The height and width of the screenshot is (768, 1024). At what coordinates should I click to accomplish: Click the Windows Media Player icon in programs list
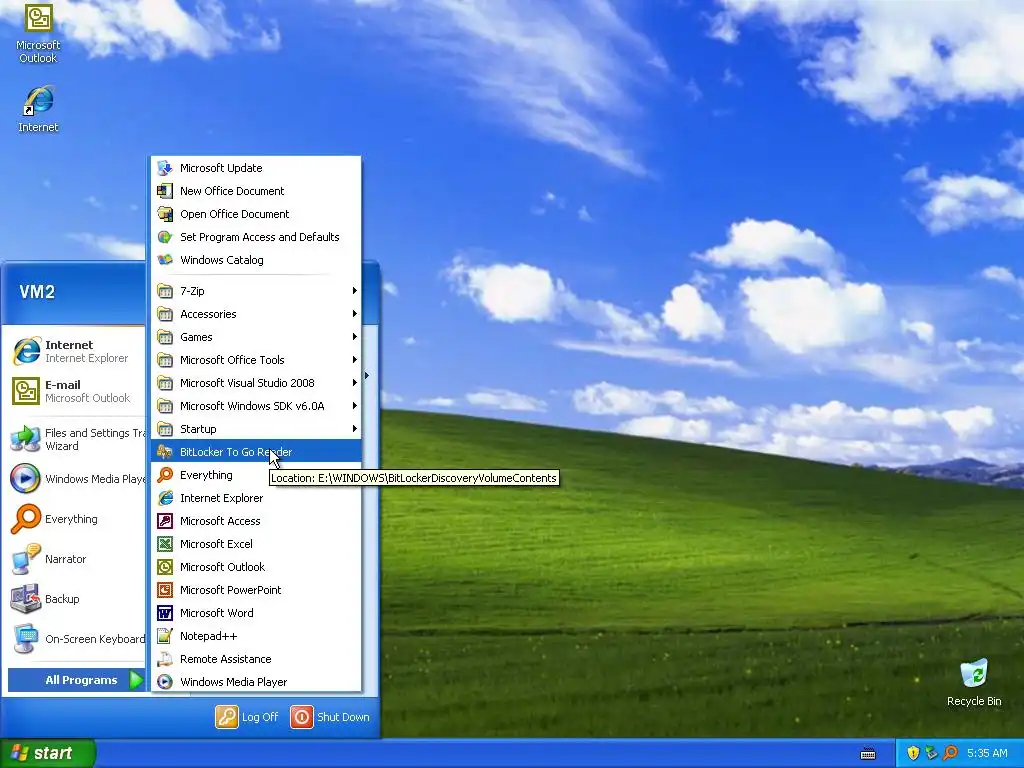(165, 682)
